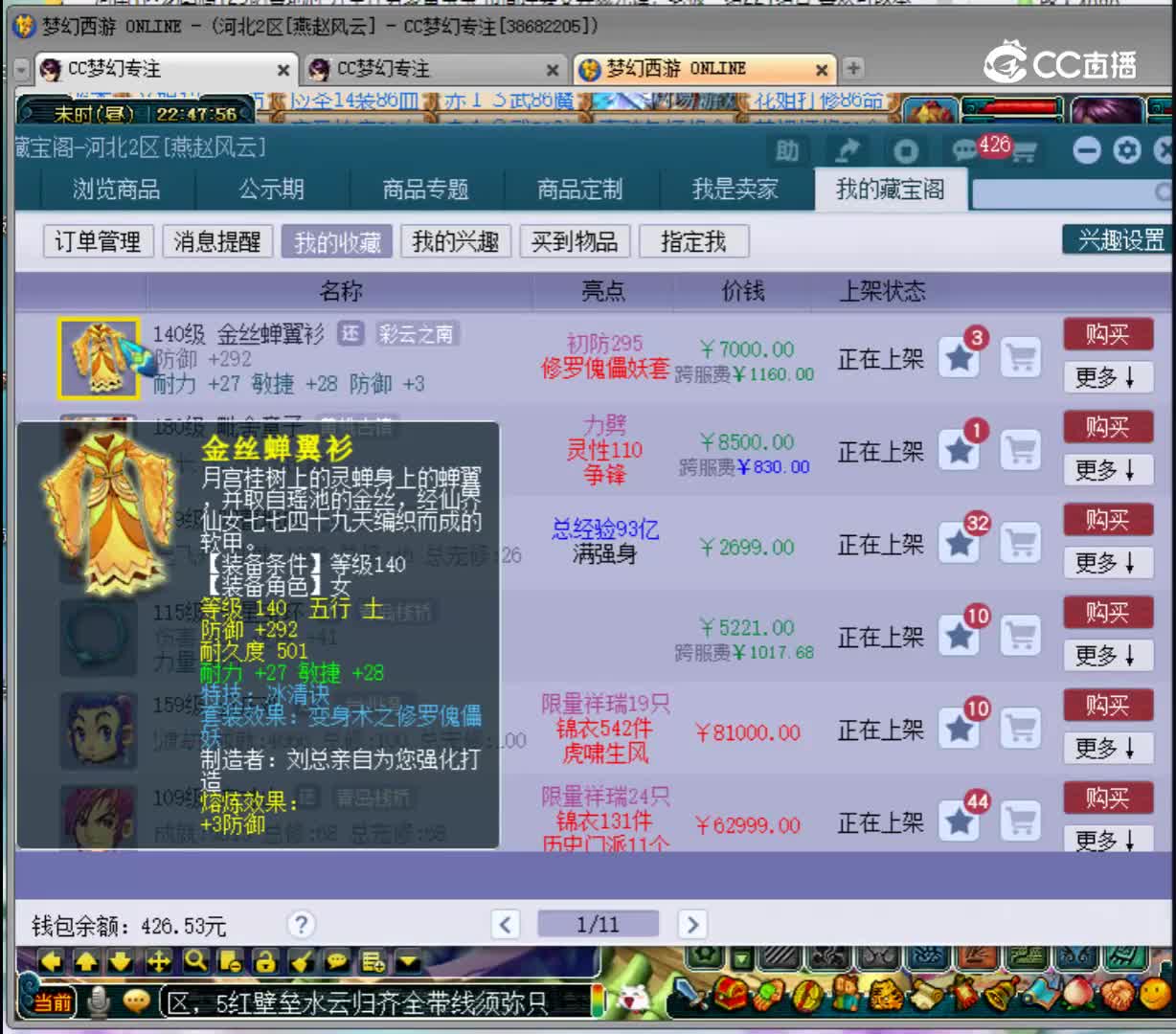
Task: Expand 更多 on the ¥5221.00 row
Action: (1107, 656)
